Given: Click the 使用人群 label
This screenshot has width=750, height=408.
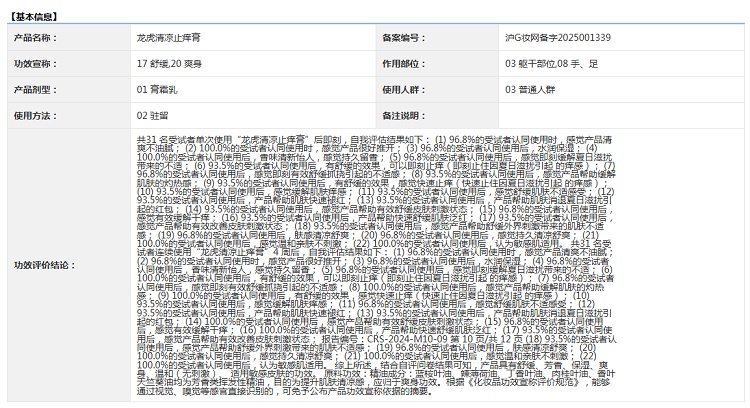Looking at the screenshot, I should tap(404, 89).
